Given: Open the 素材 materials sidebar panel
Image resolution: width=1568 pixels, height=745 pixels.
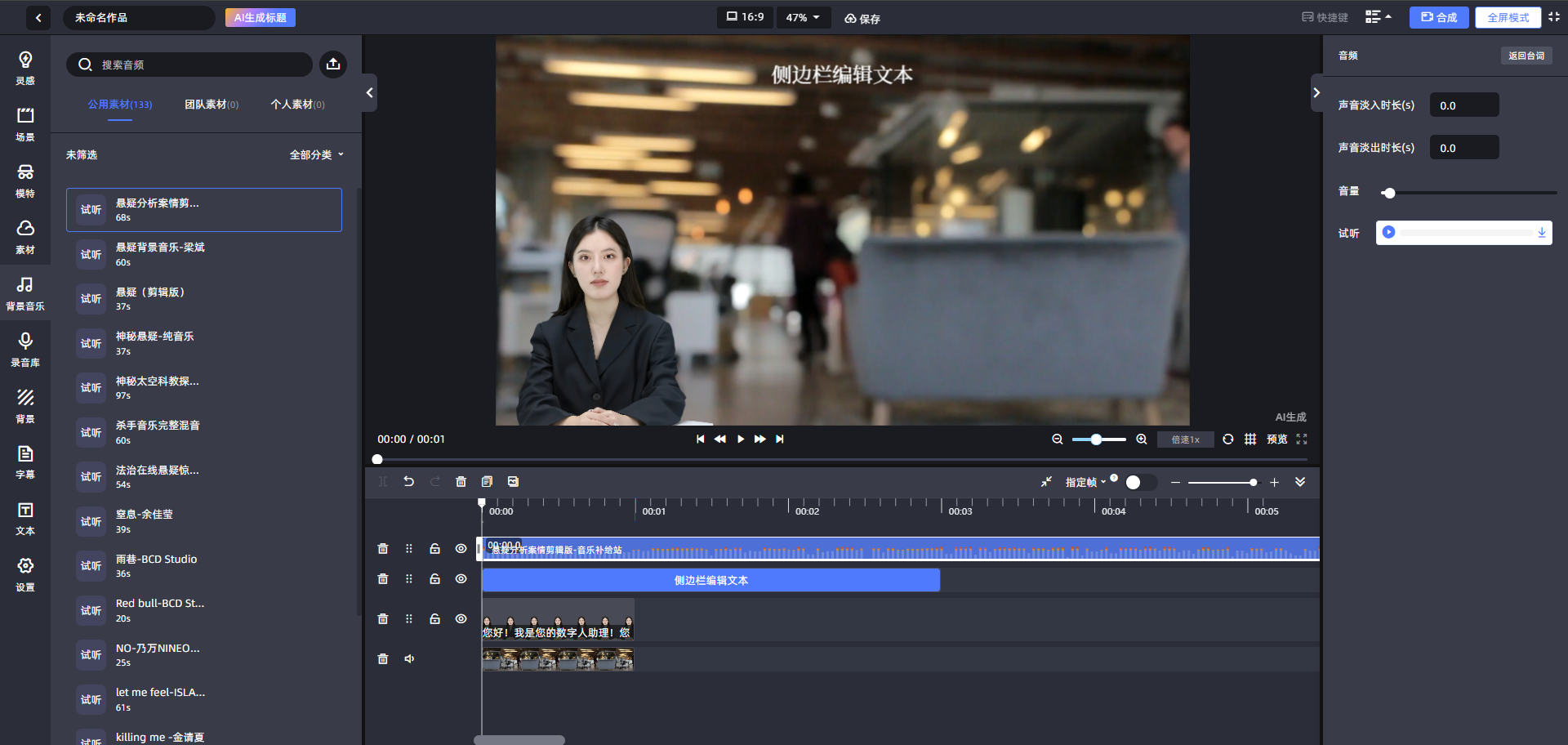Looking at the screenshot, I should click(x=25, y=237).
